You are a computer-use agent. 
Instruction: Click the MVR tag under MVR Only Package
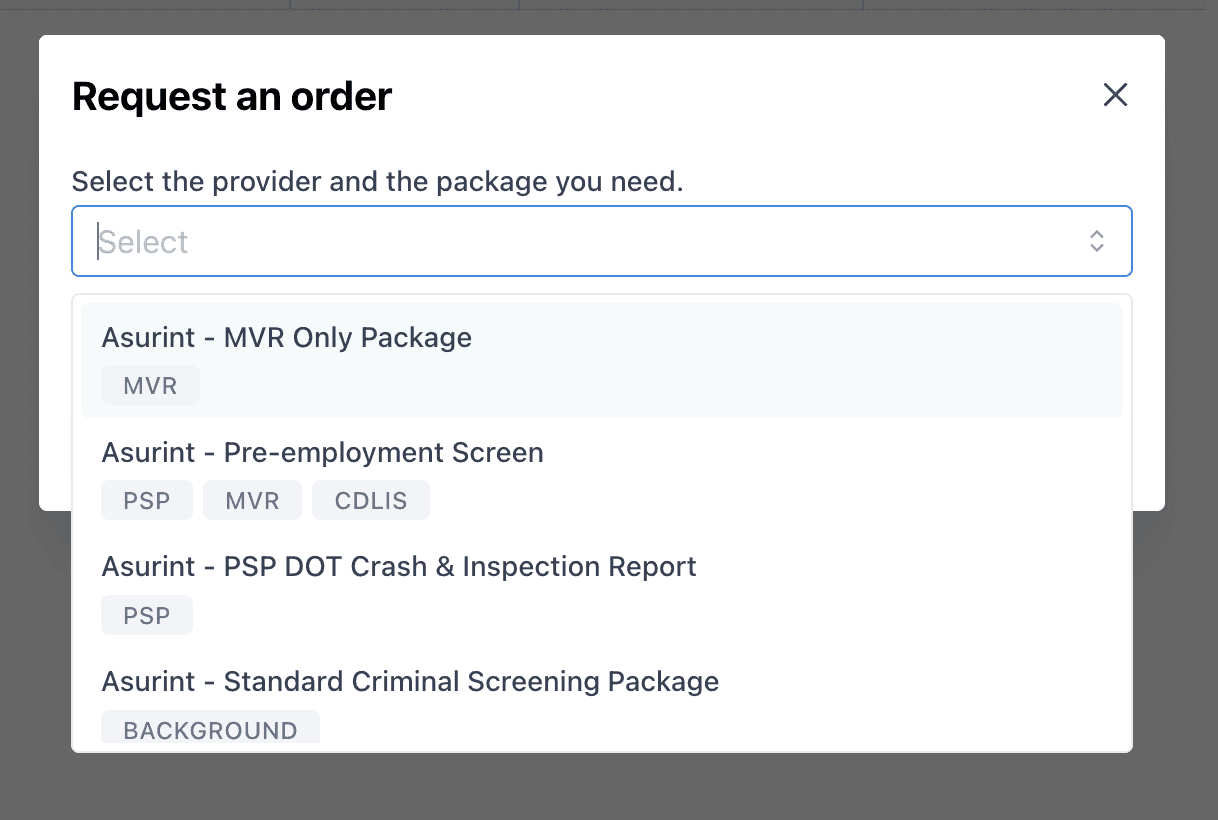coord(150,386)
